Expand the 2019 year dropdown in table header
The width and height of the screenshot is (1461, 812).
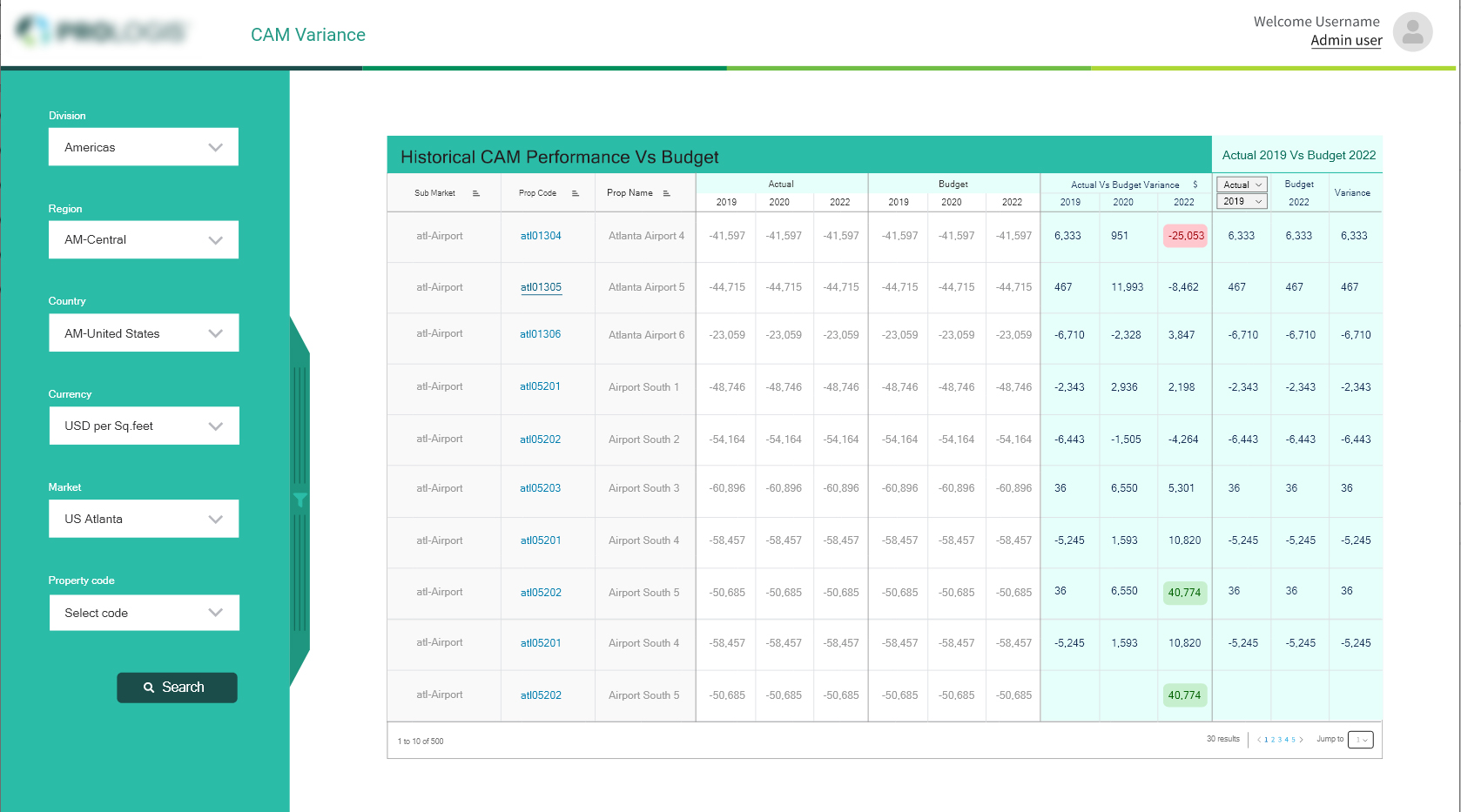coord(1242,202)
